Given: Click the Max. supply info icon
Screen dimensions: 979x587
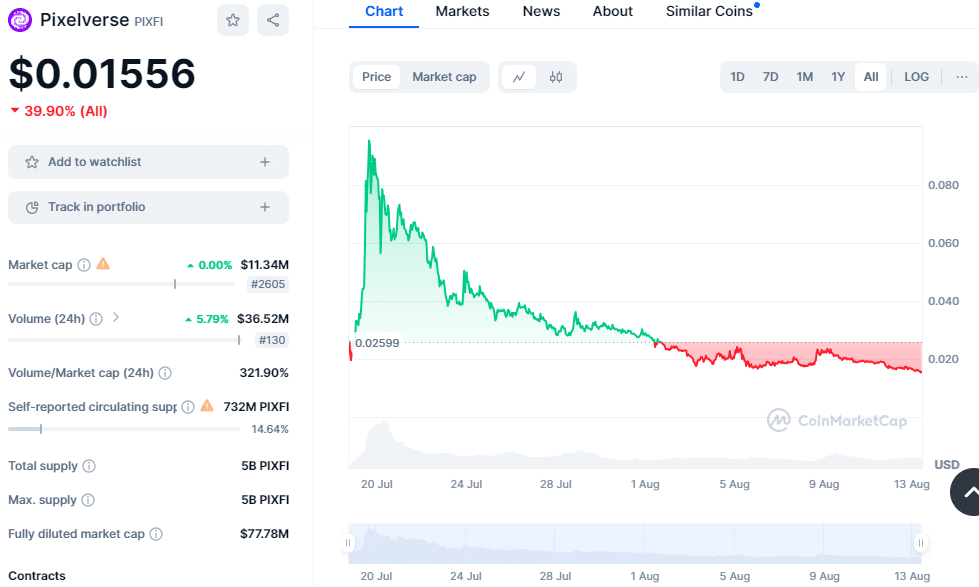Looking at the screenshot, I should click(88, 500).
